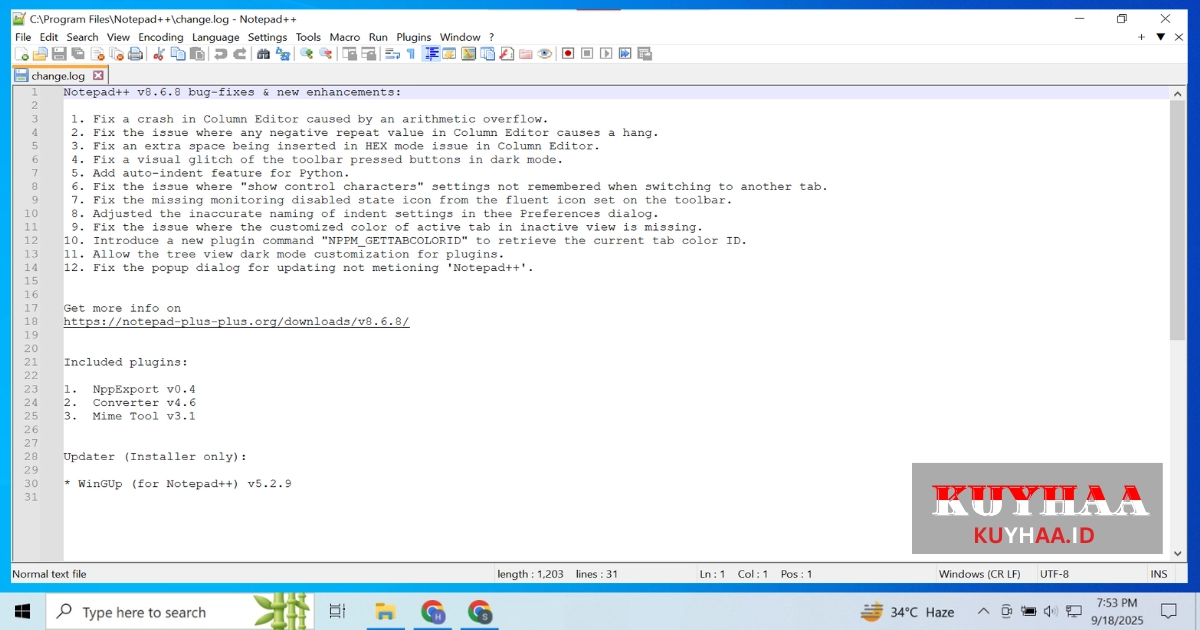Open the Window menu
The width and height of the screenshot is (1200, 630).
[x=460, y=37]
